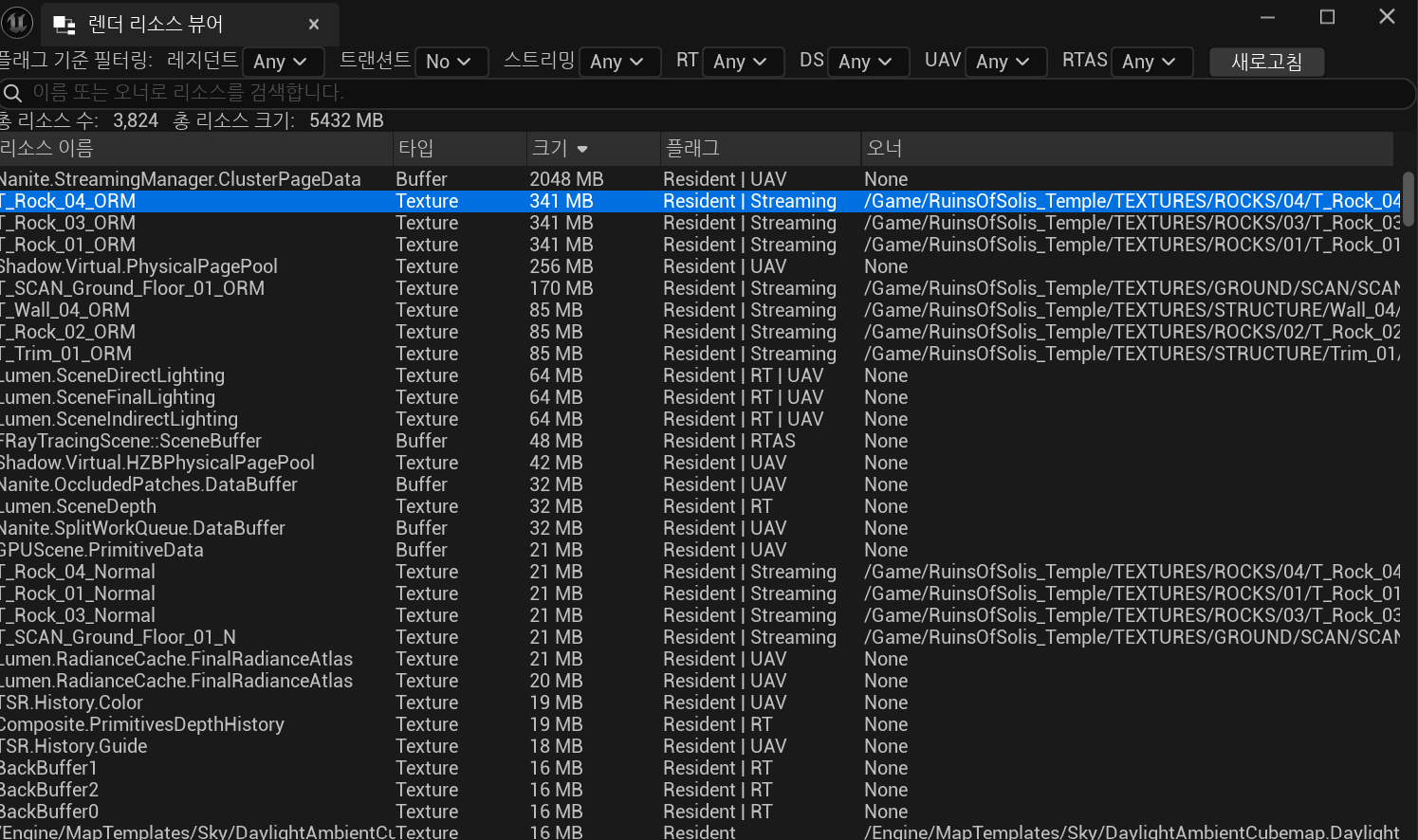Select the T_Wall_04_ORM row
Screen dimensions: 1418x840
(x=700, y=310)
